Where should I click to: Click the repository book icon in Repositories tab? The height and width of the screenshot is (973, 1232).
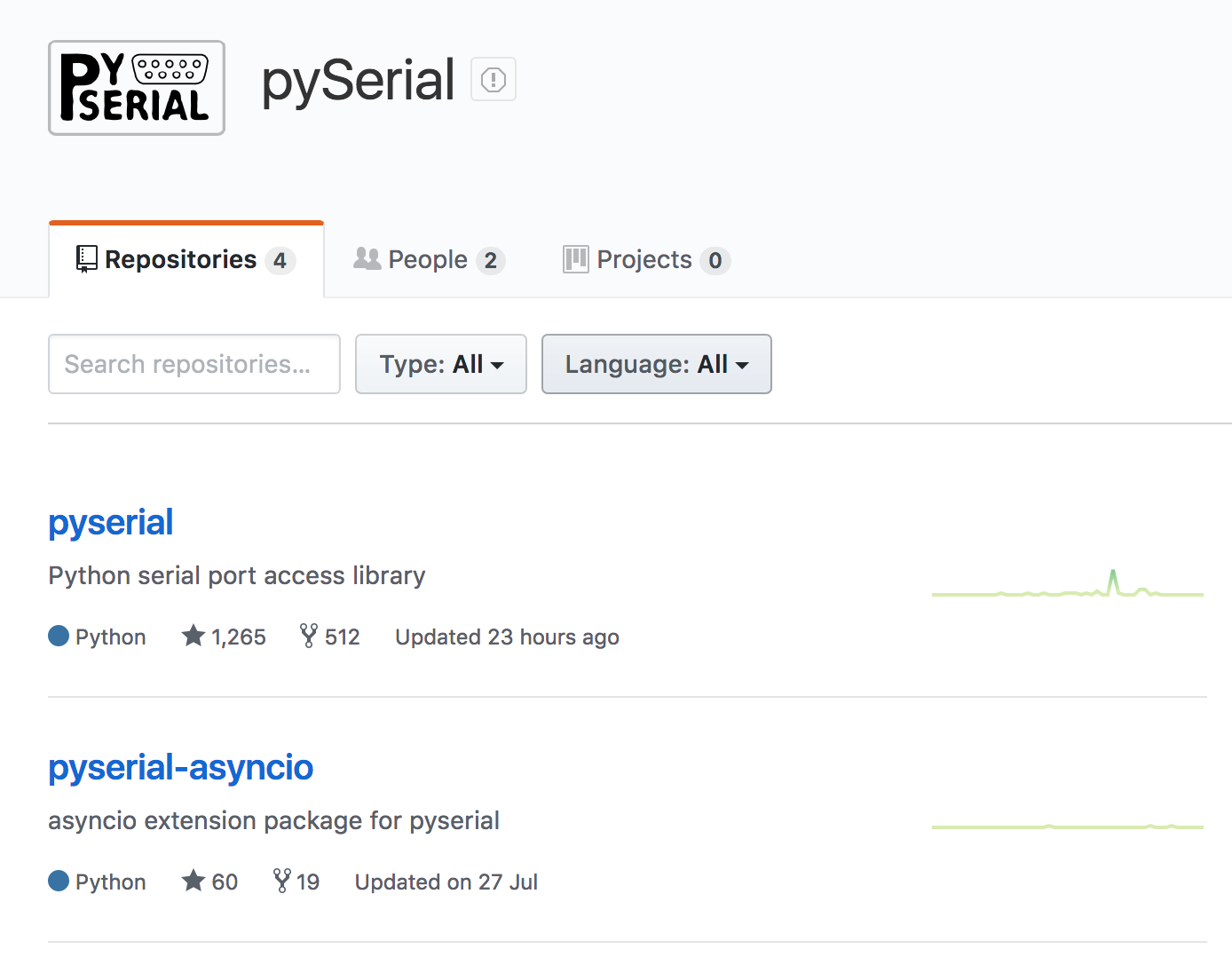pos(86,259)
